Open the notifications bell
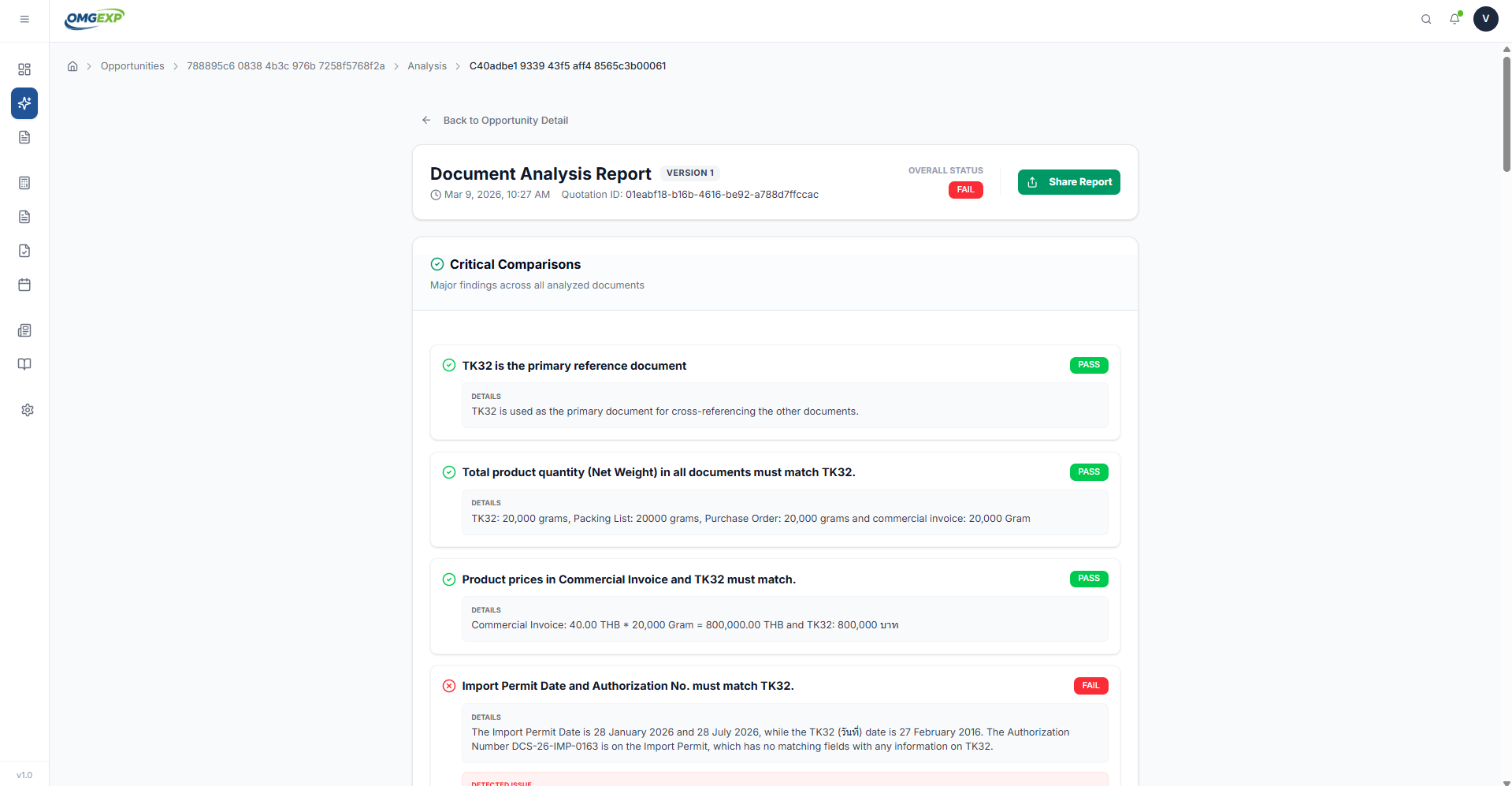The height and width of the screenshot is (786, 1512). (1454, 19)
